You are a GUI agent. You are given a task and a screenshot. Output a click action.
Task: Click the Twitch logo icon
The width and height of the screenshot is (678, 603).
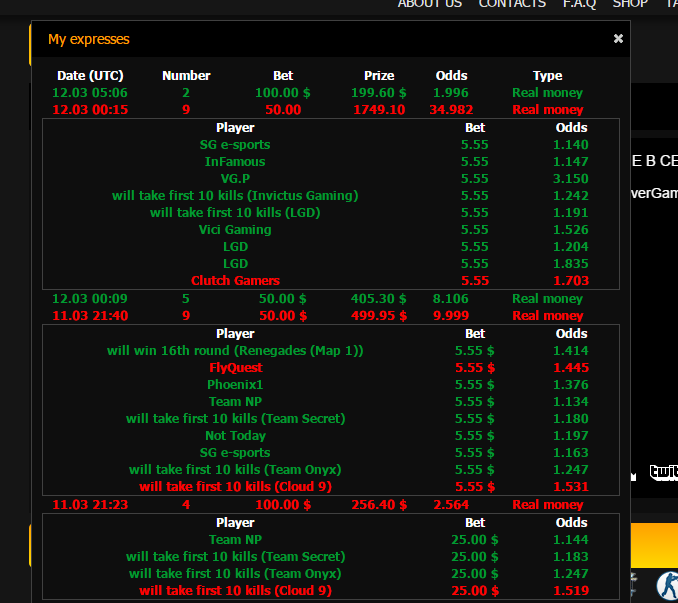coord(664,472)
